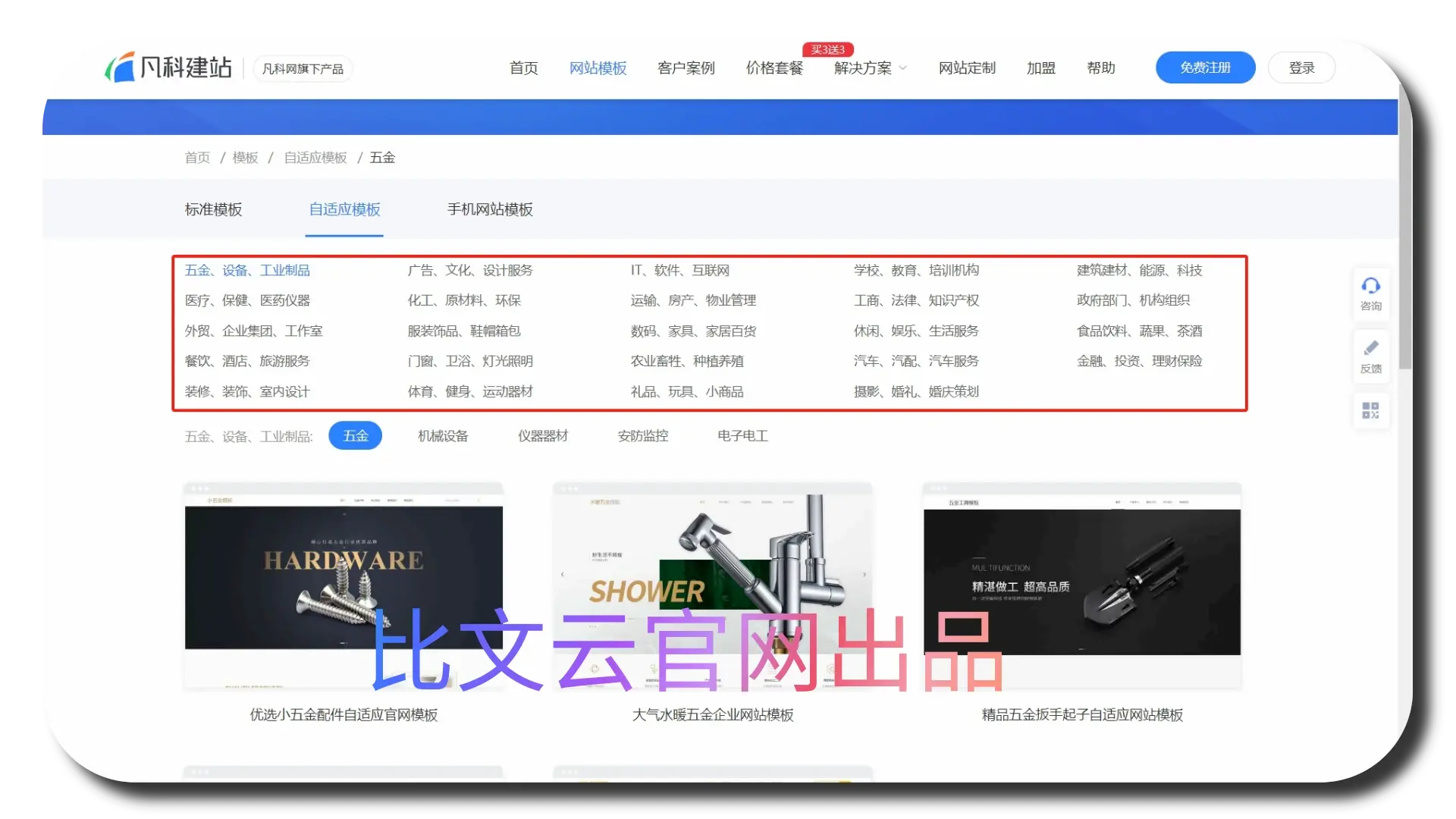This screenshot has width=1456, height=819.
Task: Select category 汽车、汽配、汽车服务
Action: click(x=916, y=362)
